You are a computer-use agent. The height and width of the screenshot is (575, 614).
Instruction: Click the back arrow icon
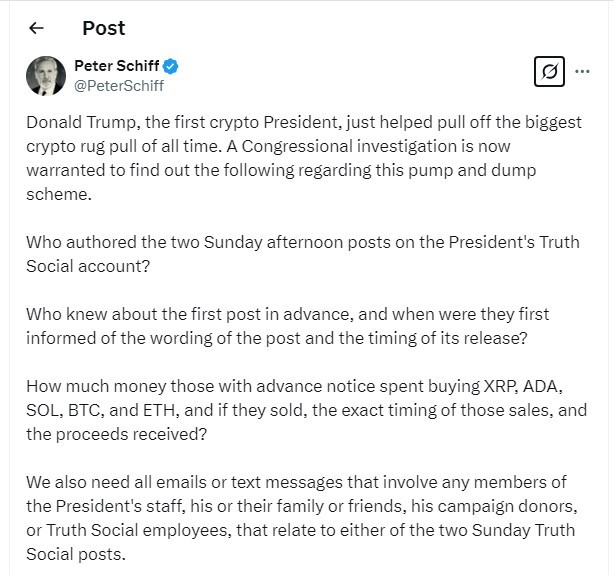coord(37,28)
